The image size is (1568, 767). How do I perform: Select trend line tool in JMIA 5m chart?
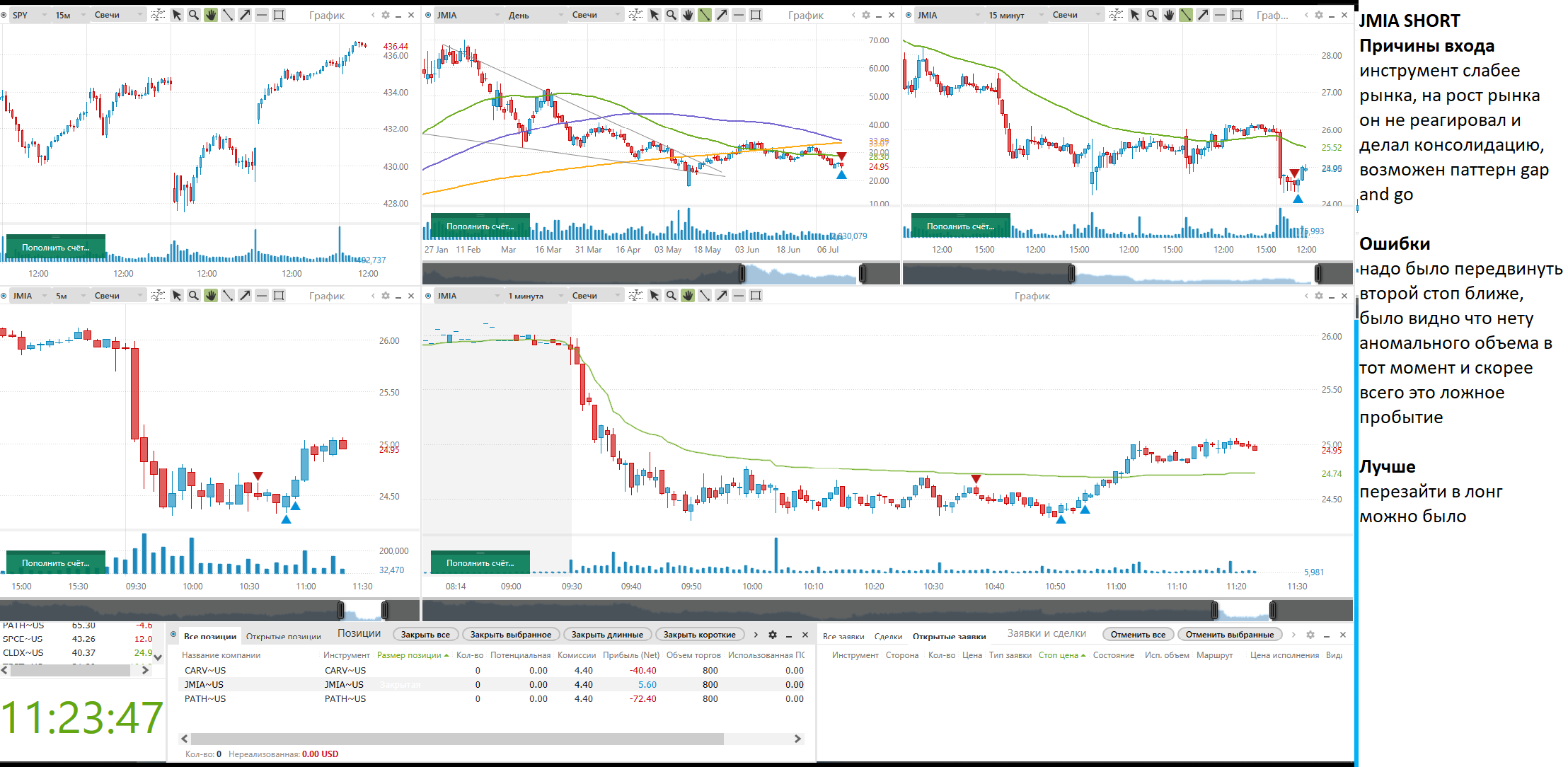click(228, 296)
